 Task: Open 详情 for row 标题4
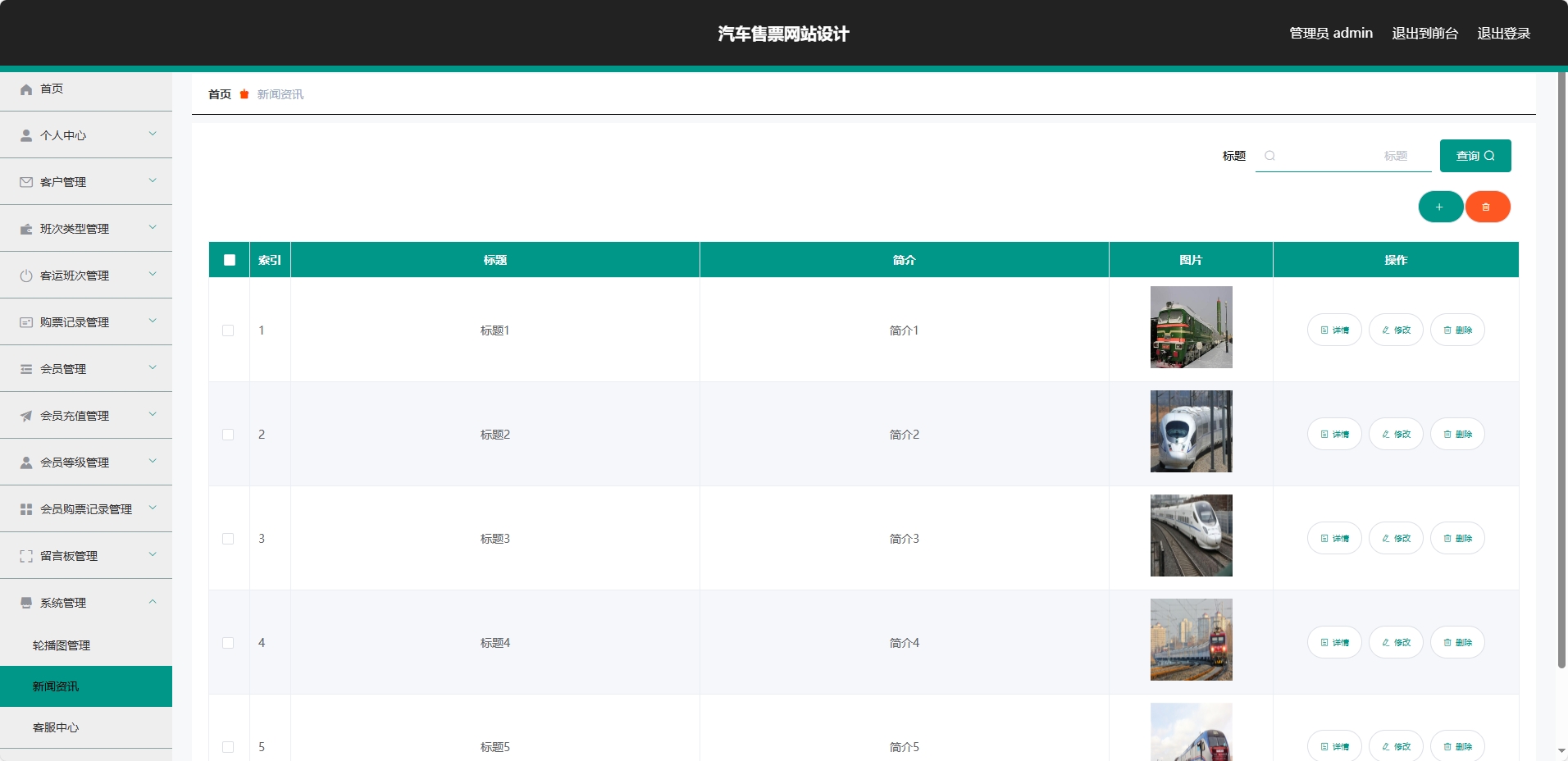point(1334,642)
